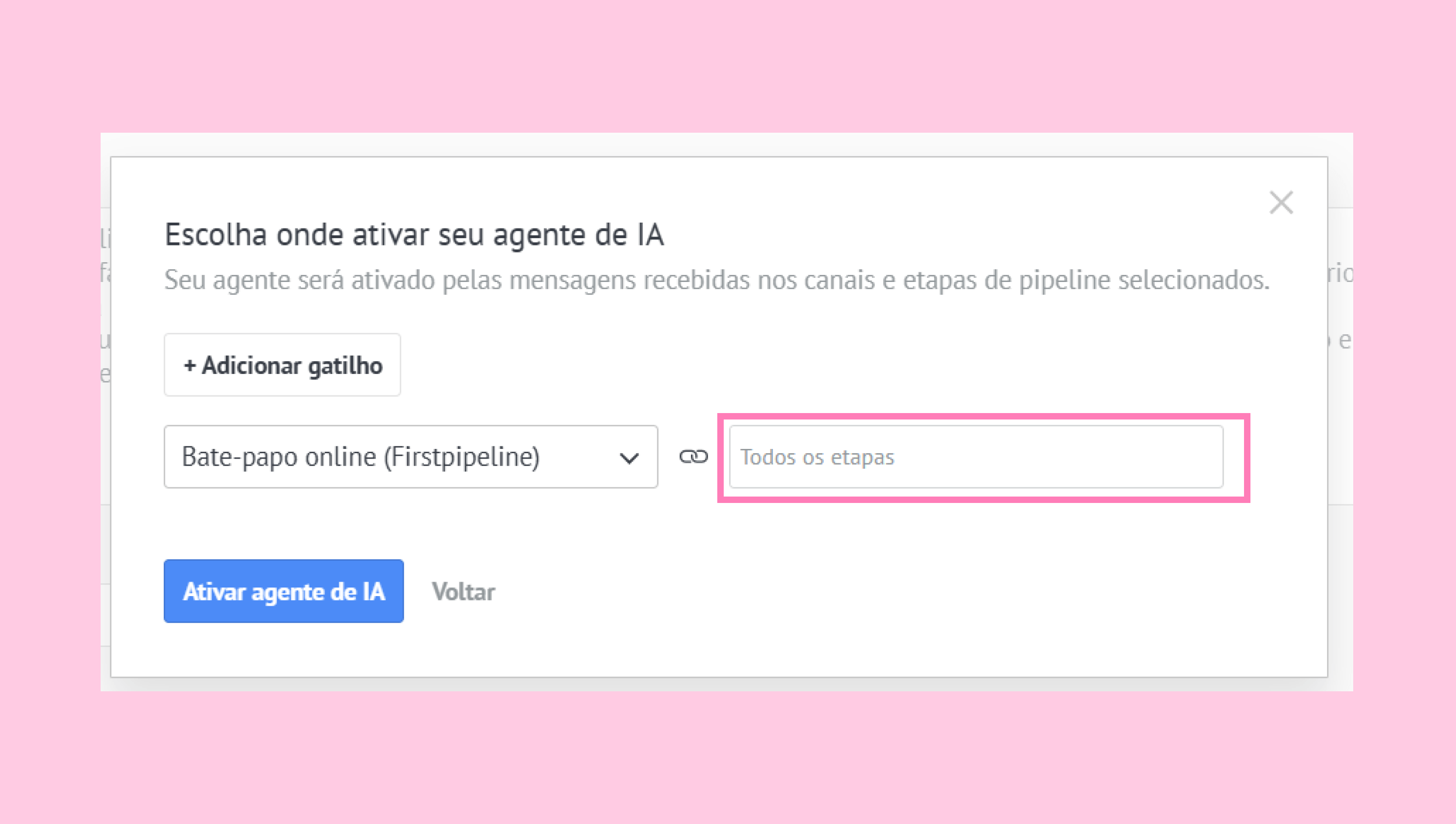
Task: Click the plus sign on Adicionar gatilho
Action: [189, 365]
